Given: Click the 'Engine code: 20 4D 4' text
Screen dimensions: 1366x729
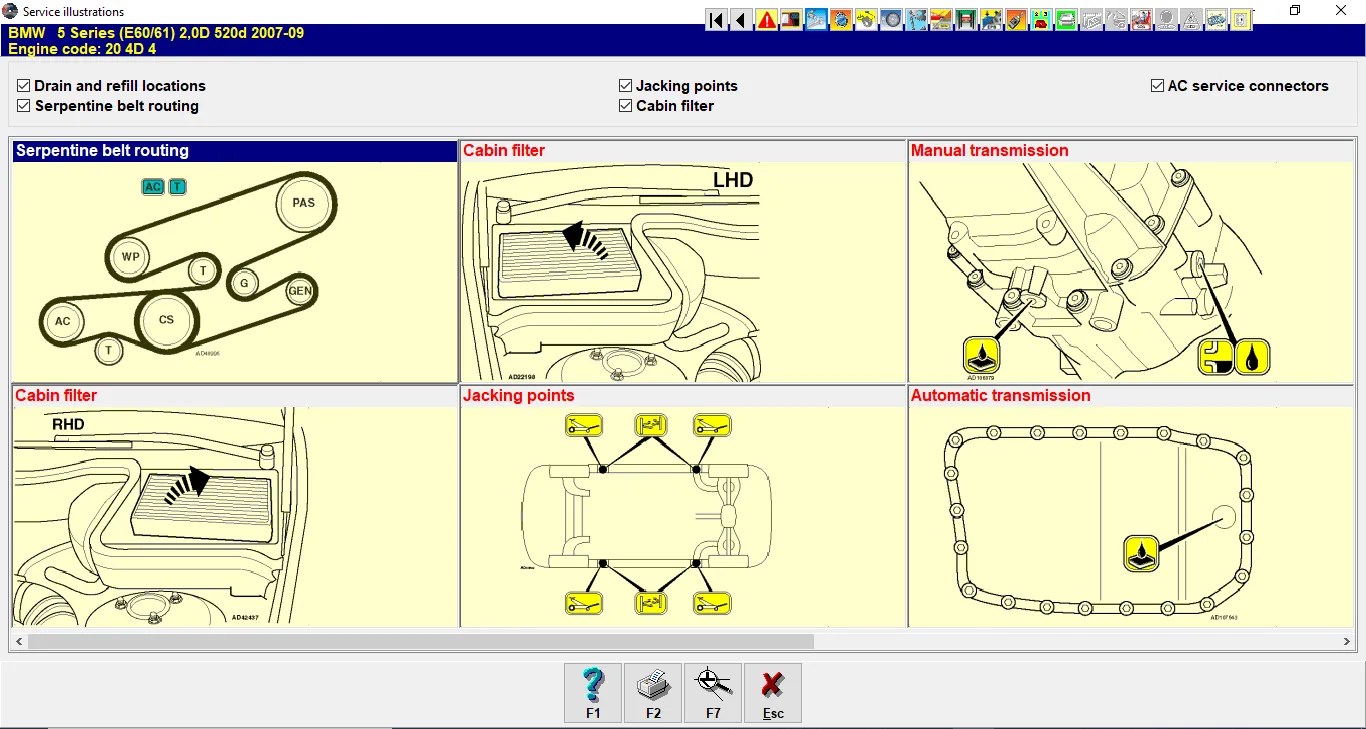Looking at the screenshot, I should coord(82,48).
